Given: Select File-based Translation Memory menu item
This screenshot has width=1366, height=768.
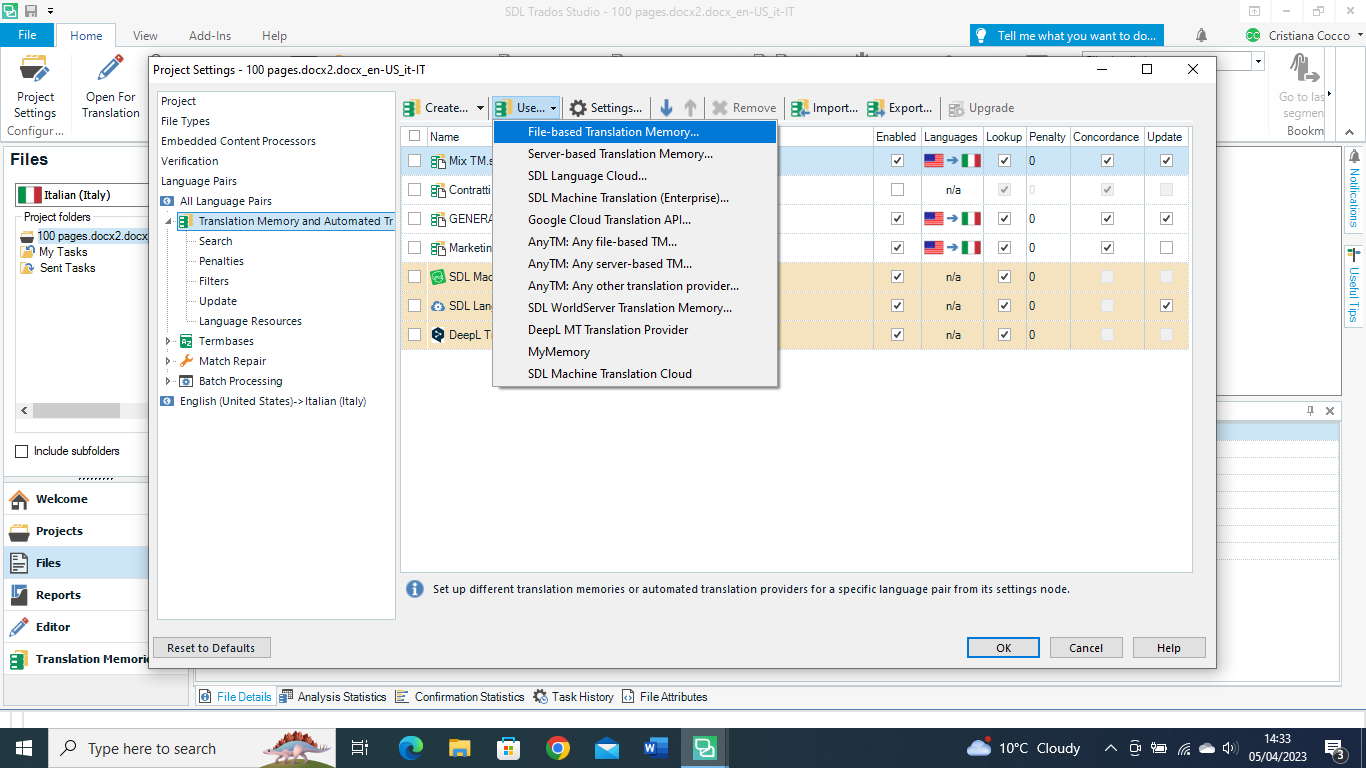Looking at the screenshot, I should [613, 132].
